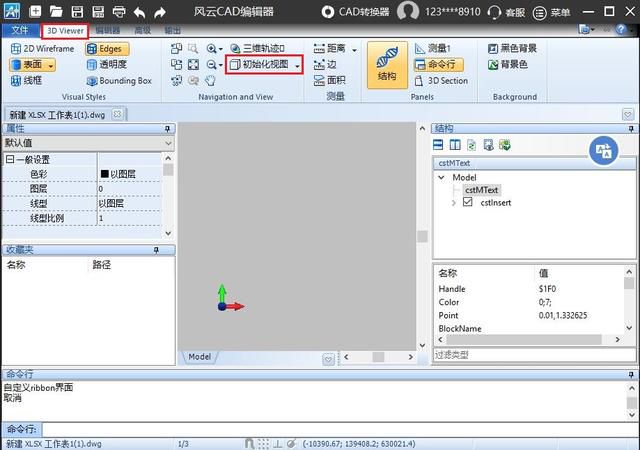Click the 过滤类型 filter type input field
The width and height of the screenshot is (640, 450).
click(x=534, y=355)
